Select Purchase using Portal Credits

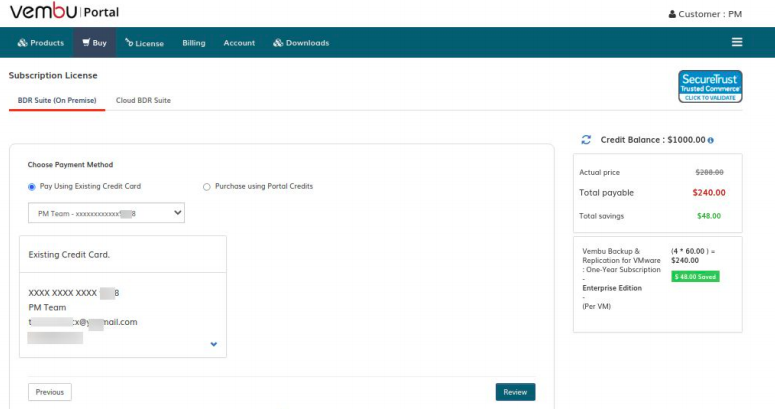(x=207, y=187)
